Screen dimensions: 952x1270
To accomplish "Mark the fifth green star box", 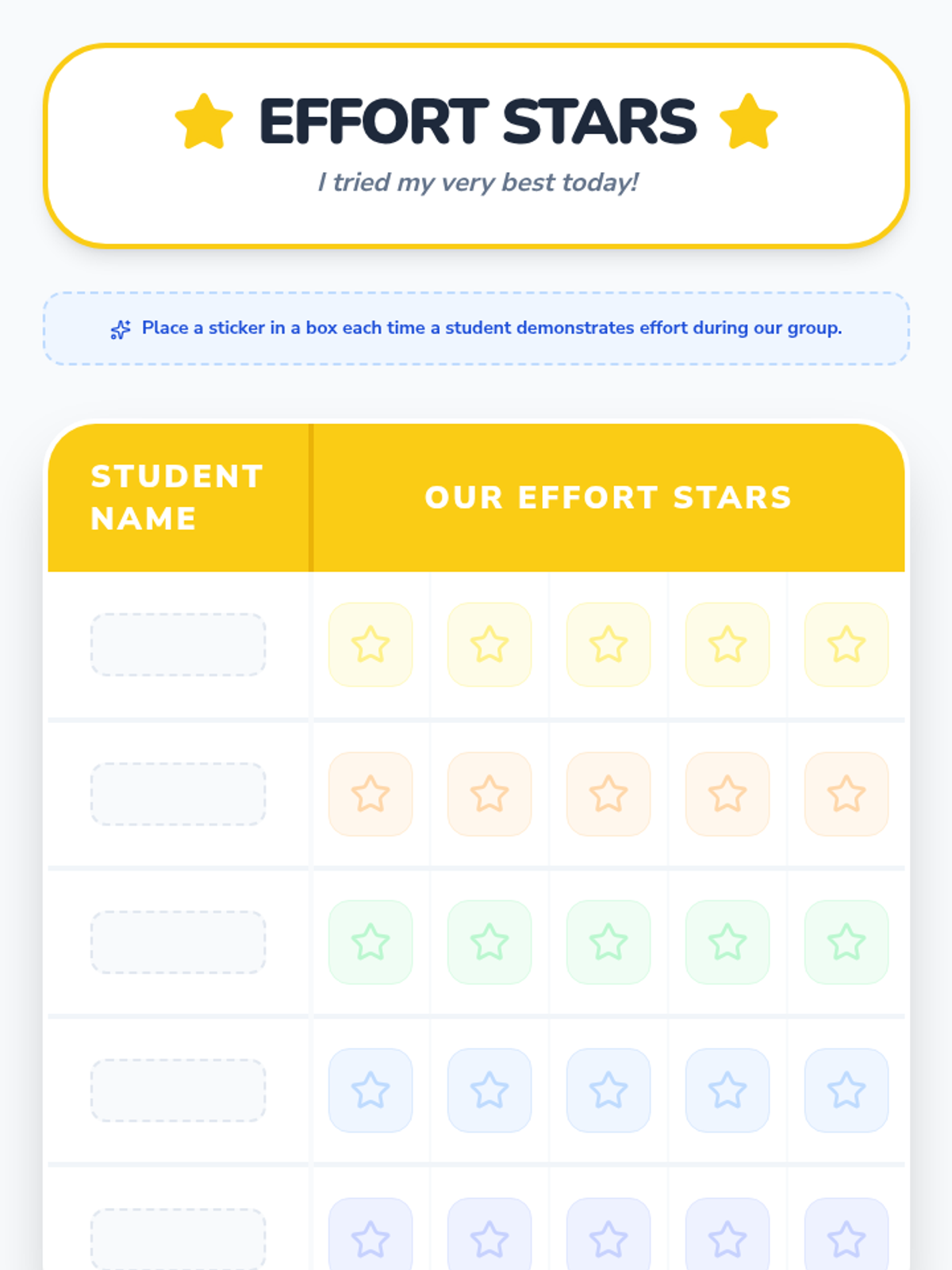I will point(846,942).
